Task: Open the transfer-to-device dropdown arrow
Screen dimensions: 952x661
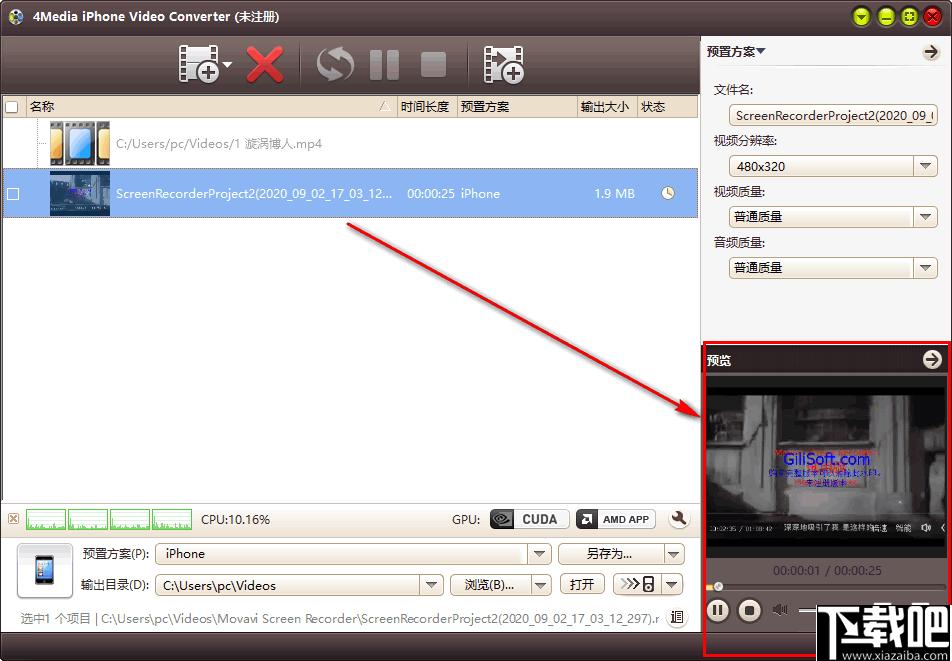Action: coord(673,585)
